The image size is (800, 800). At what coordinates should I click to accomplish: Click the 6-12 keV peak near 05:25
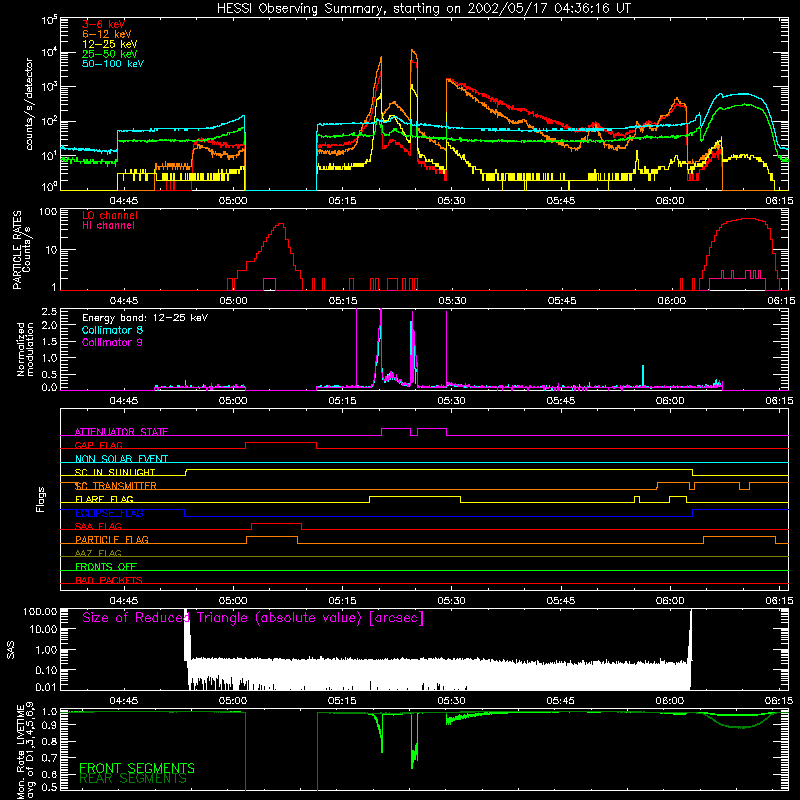[x=413, y=53]
